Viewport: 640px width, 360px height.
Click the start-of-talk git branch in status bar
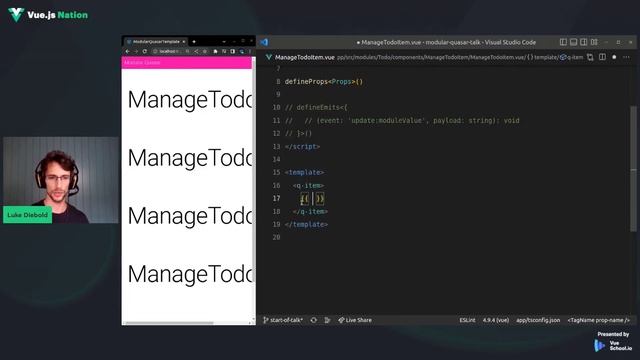(283, 320)
